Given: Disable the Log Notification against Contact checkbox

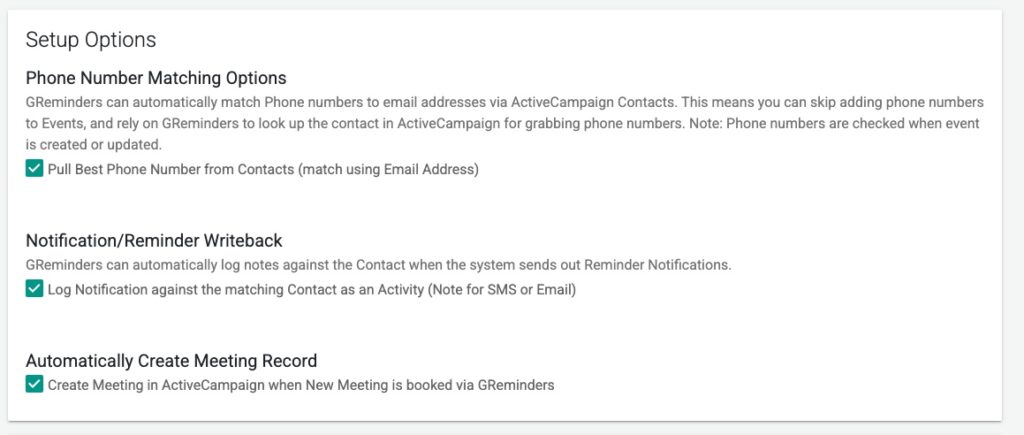Looking at the screenshot, I should (x=35, y=290).
